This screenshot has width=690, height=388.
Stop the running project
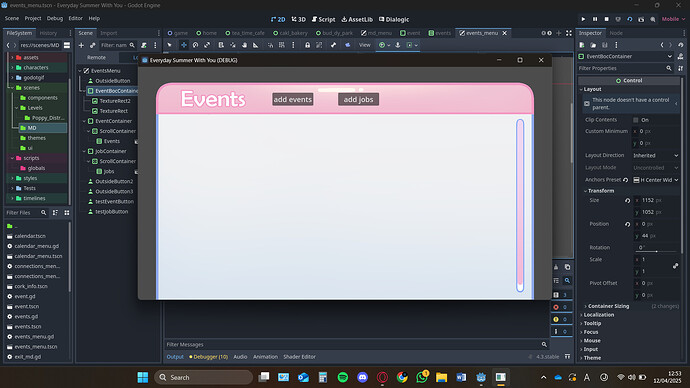(x=606, y=19)
